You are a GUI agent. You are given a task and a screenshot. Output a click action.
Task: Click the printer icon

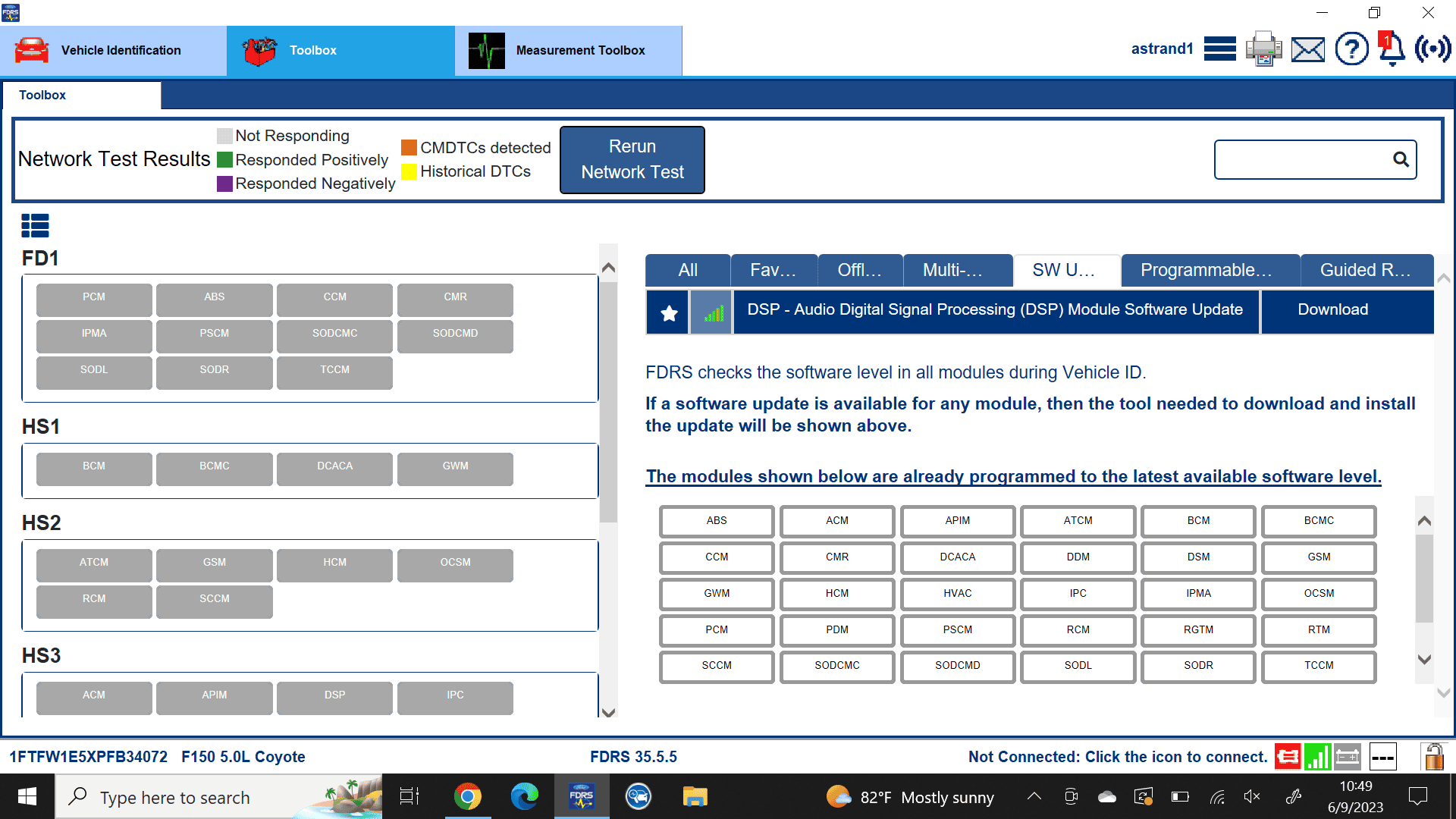[1263, 49]
